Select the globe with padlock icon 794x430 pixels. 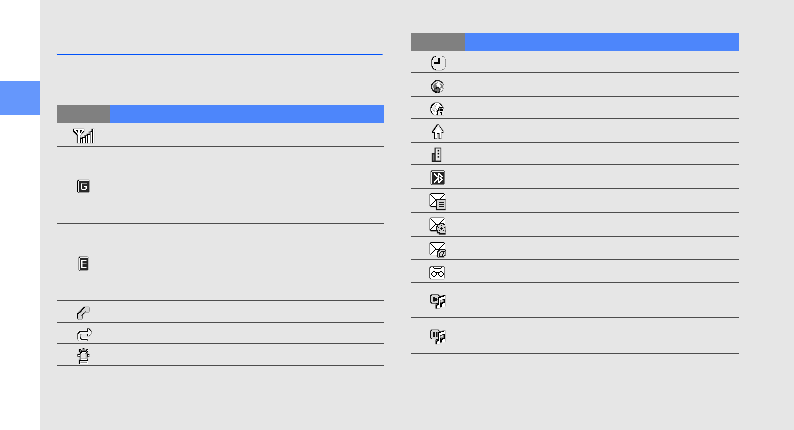point(437,109)
